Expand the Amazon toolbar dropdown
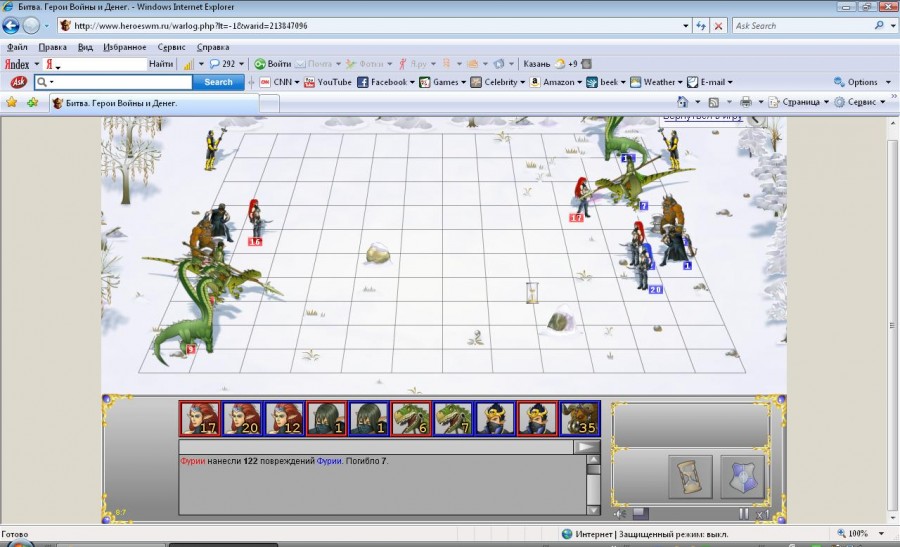Viewport: 900px width, 547px height. tap(579, 82)
